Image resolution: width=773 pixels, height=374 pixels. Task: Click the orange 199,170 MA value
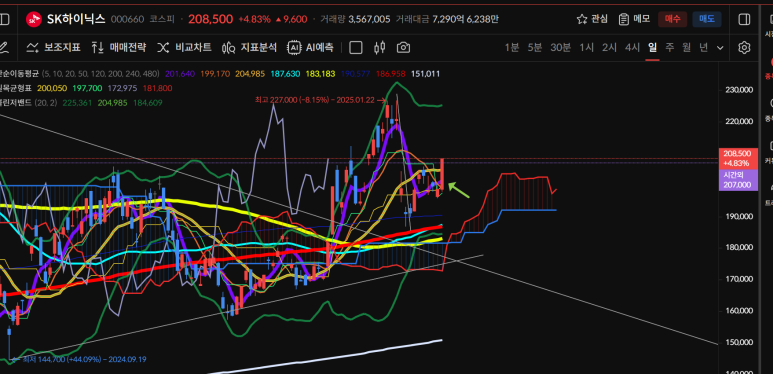coord(215,74)
